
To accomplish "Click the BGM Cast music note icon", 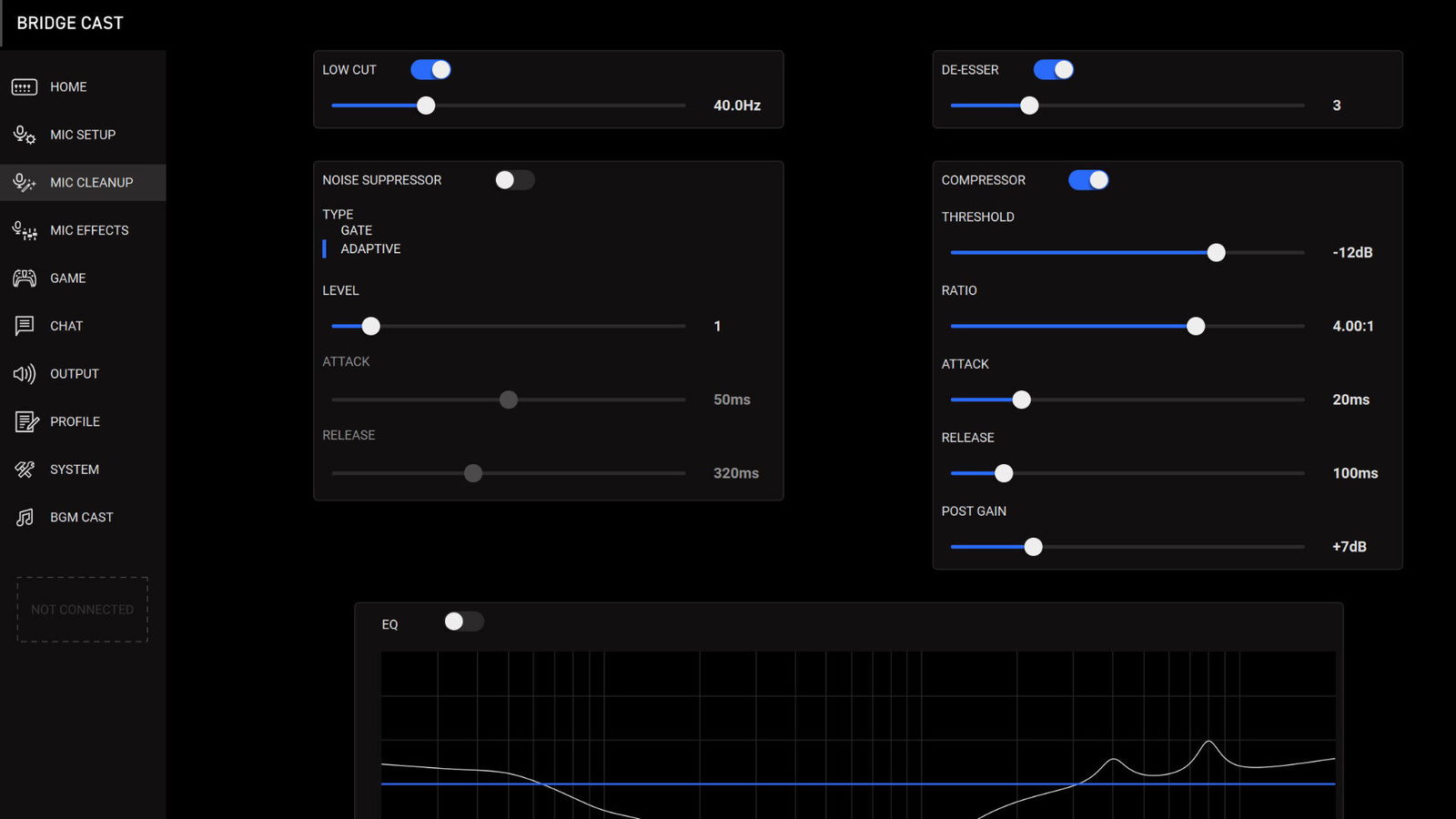I will pyautogui.click(x=24, y=518).
